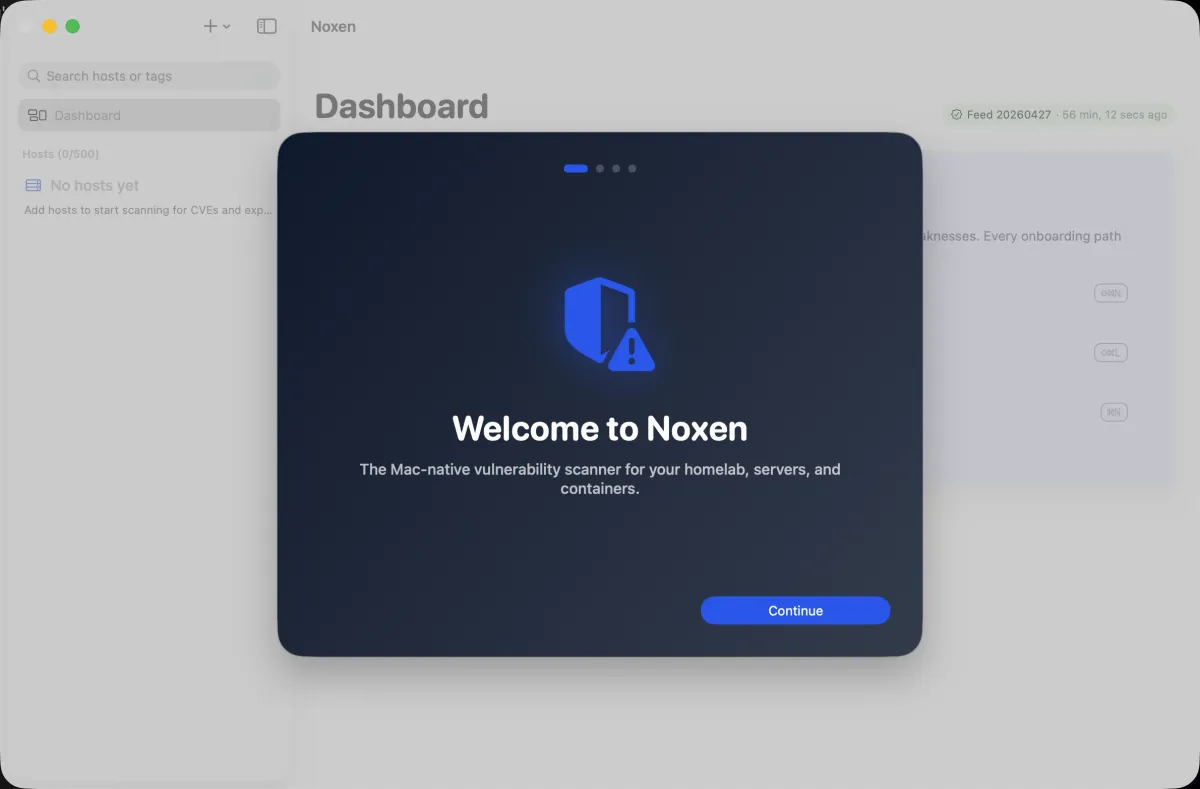This screenshot has width=1200, height=789.
Task: Select the third onboarding page dot
Action: point(615,168)
